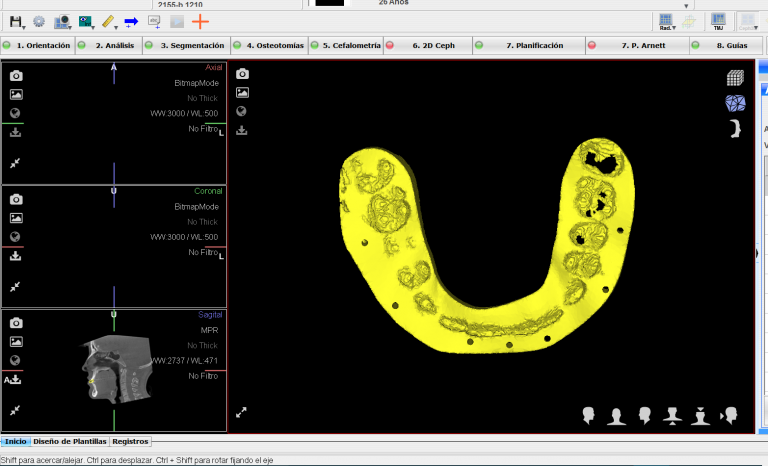The height and width of the screenshot is (466, 768).
Task: Click the TMJ view button
Action: [718, 22]
